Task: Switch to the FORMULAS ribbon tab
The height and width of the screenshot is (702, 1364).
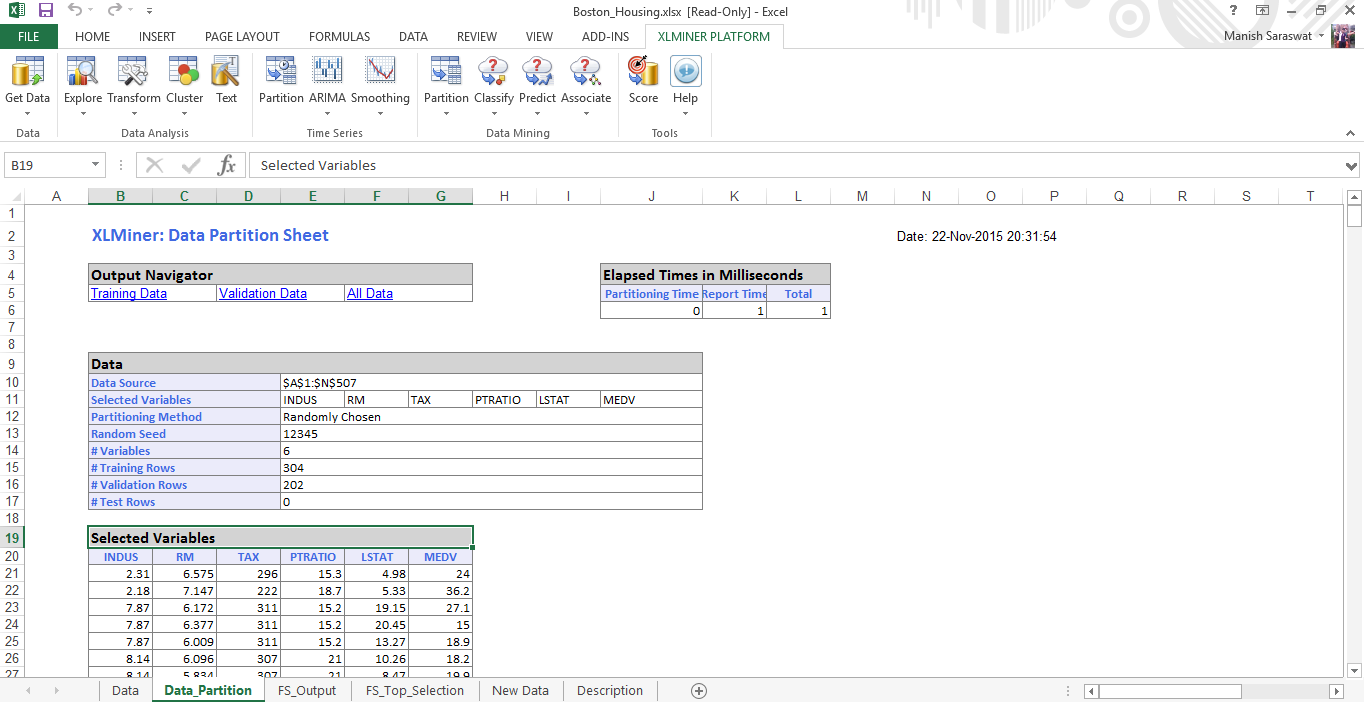Action: 339,37
